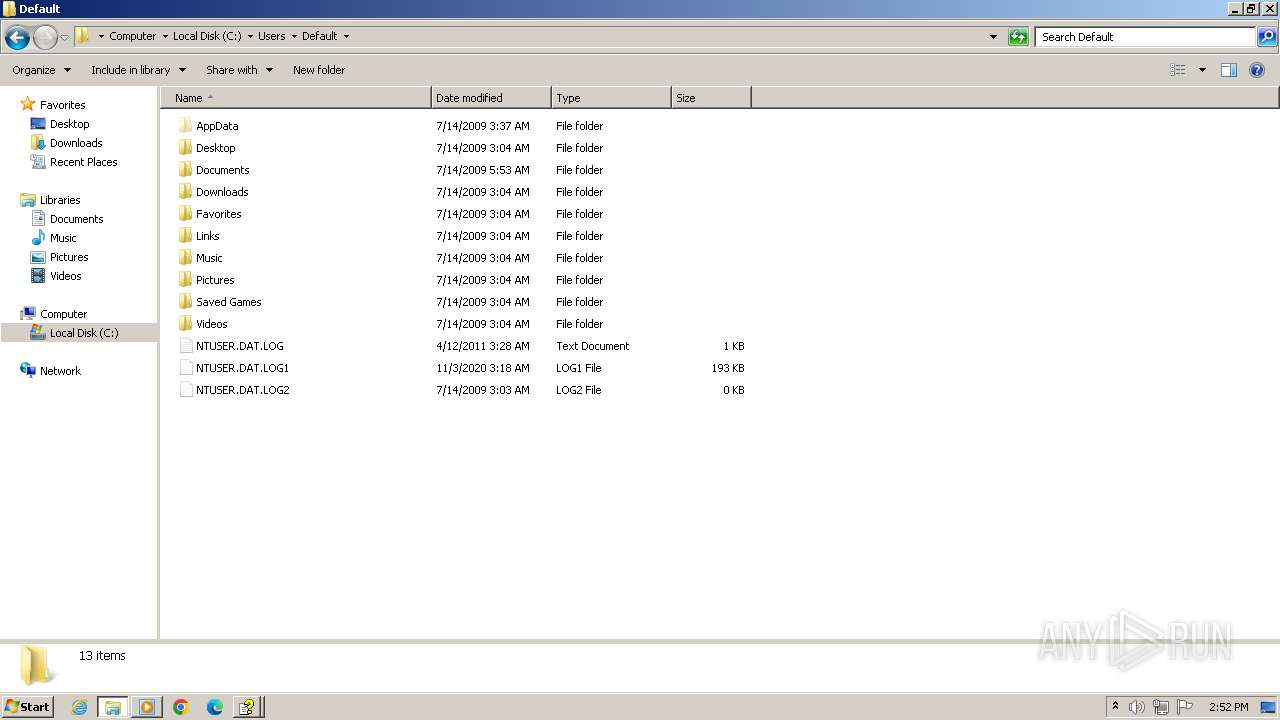1280x720 pixels.
Task: Open the Music library
Action: pyautogui.click(x=63, y=238)
